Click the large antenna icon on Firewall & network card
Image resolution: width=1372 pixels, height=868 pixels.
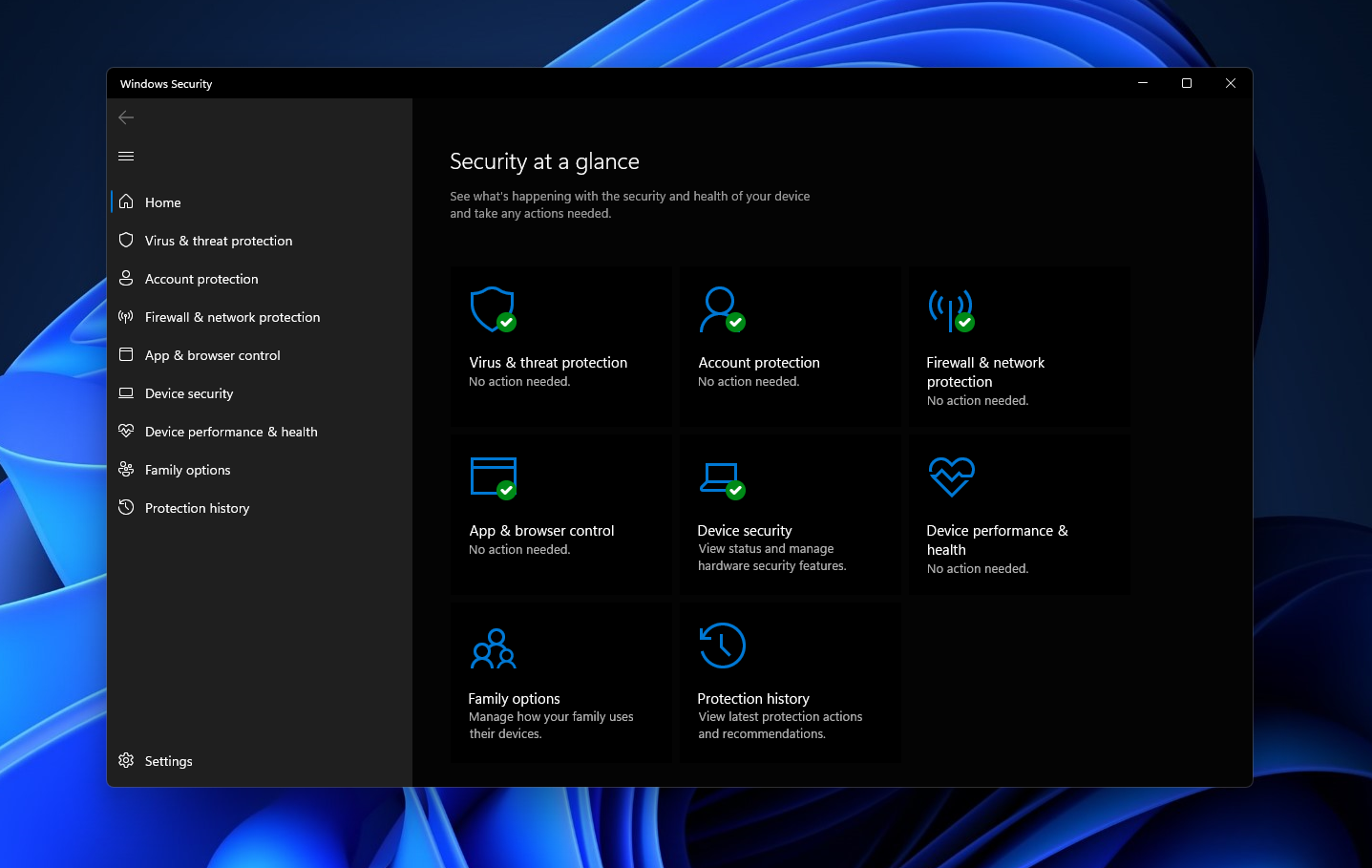pos(951,310)
